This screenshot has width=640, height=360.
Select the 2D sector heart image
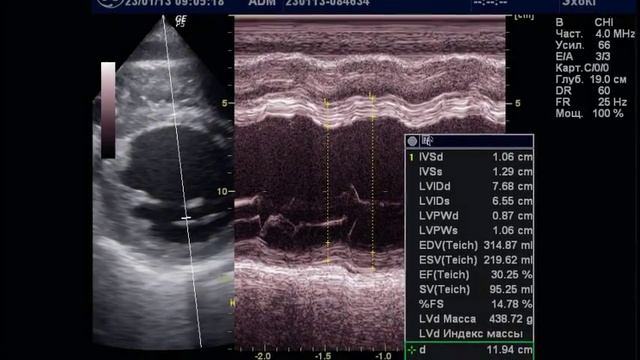[x=163, y=182]
